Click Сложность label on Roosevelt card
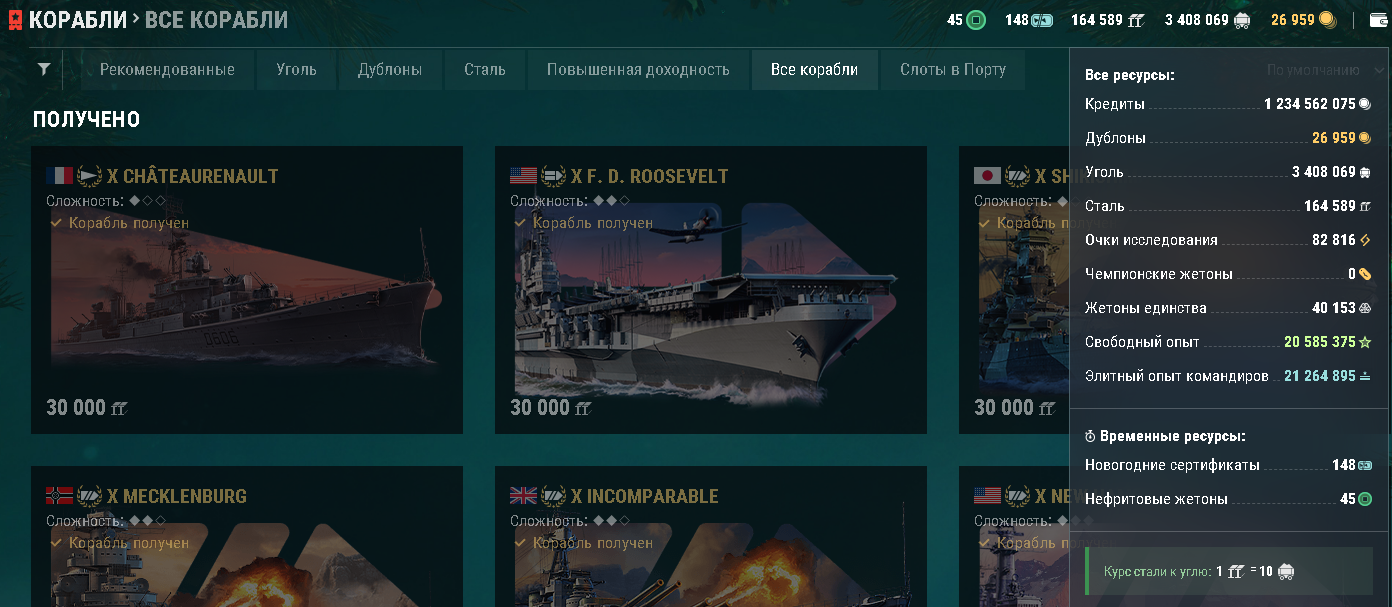The height and width of the screenshot is (607, 1392). pyautogui.click(x=548, y=201)
